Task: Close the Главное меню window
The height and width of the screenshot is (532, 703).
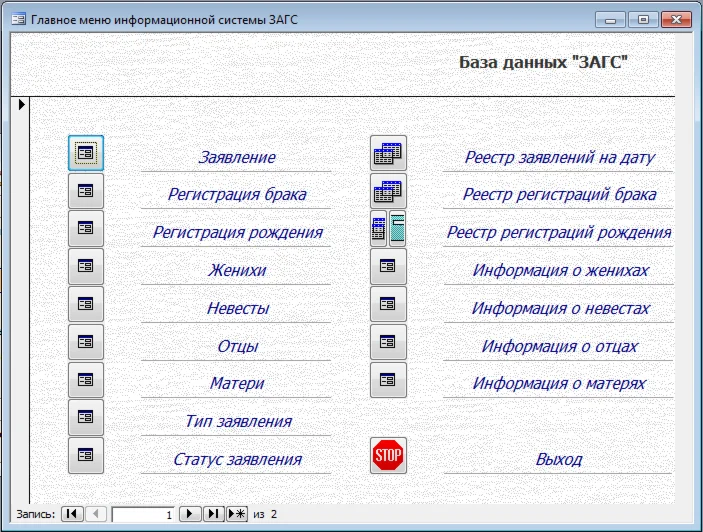Action: pyautogui.click(x=676, y=20)
